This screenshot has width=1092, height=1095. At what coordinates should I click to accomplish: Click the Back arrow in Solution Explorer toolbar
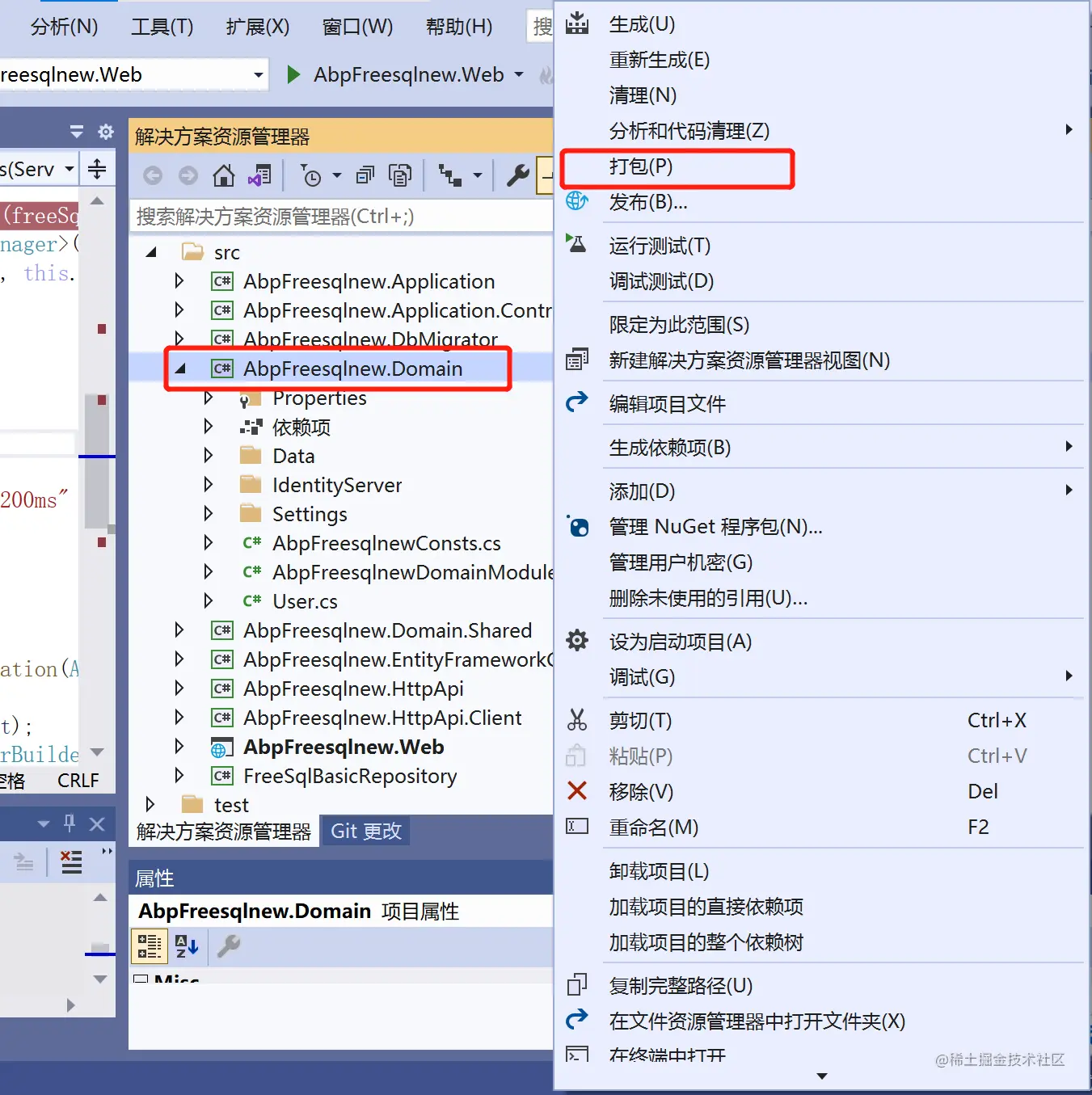153,175
